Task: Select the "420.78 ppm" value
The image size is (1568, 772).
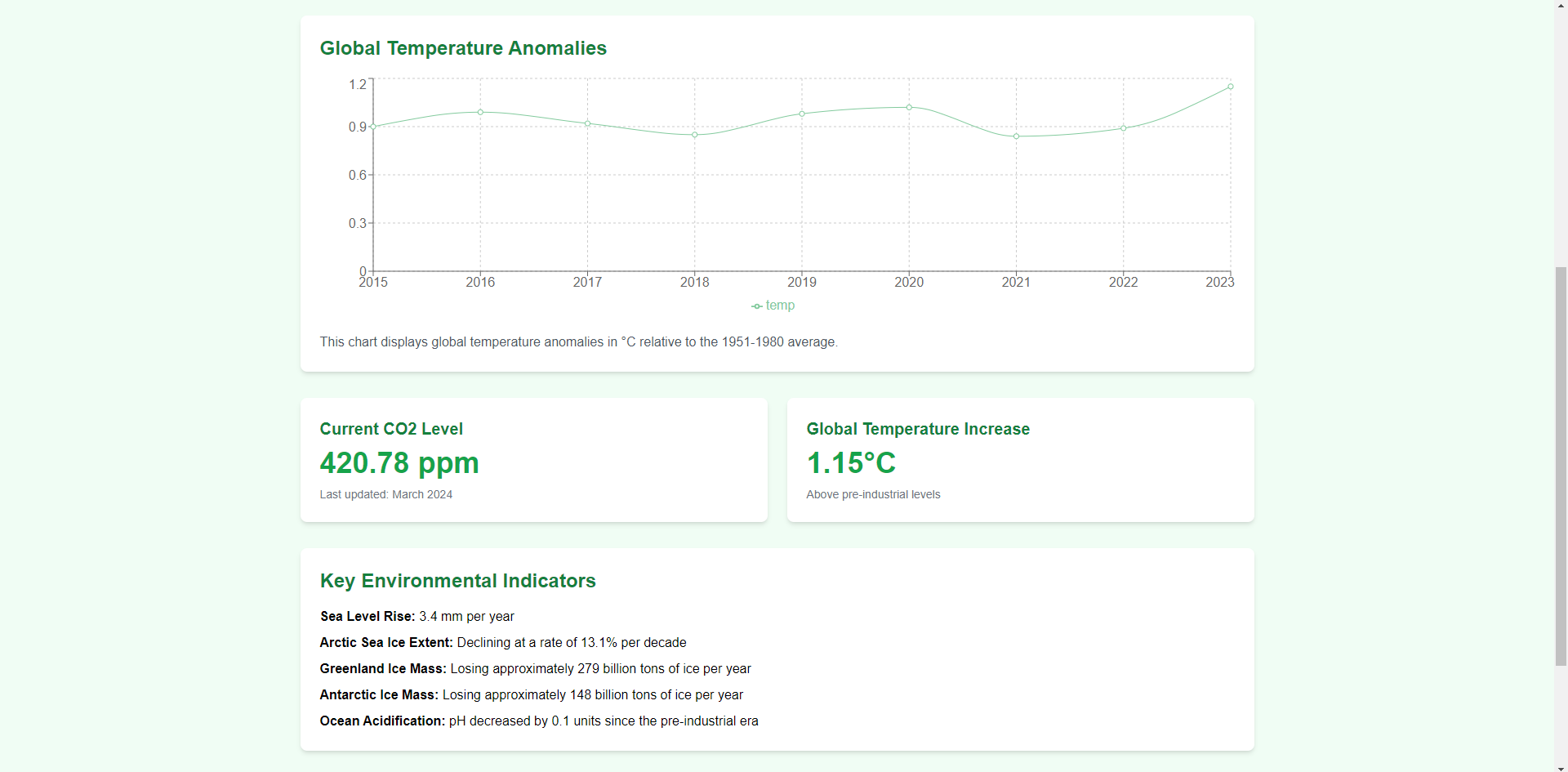Action: coord(399,463)
